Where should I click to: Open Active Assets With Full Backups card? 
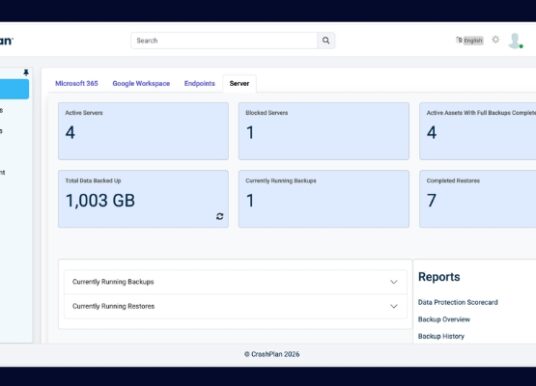(478, 131)
